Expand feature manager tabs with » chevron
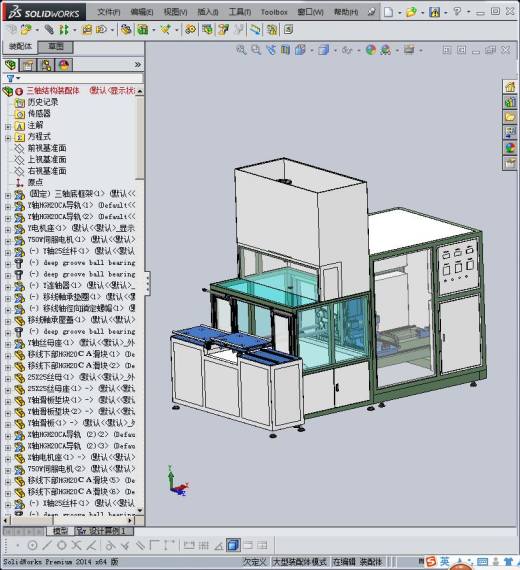The image size is (520, 570). 137,65
